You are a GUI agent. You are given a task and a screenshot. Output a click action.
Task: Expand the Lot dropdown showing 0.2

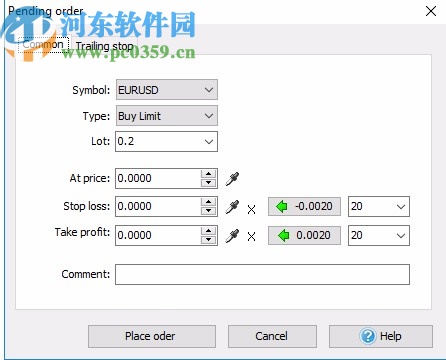point(209,142)
